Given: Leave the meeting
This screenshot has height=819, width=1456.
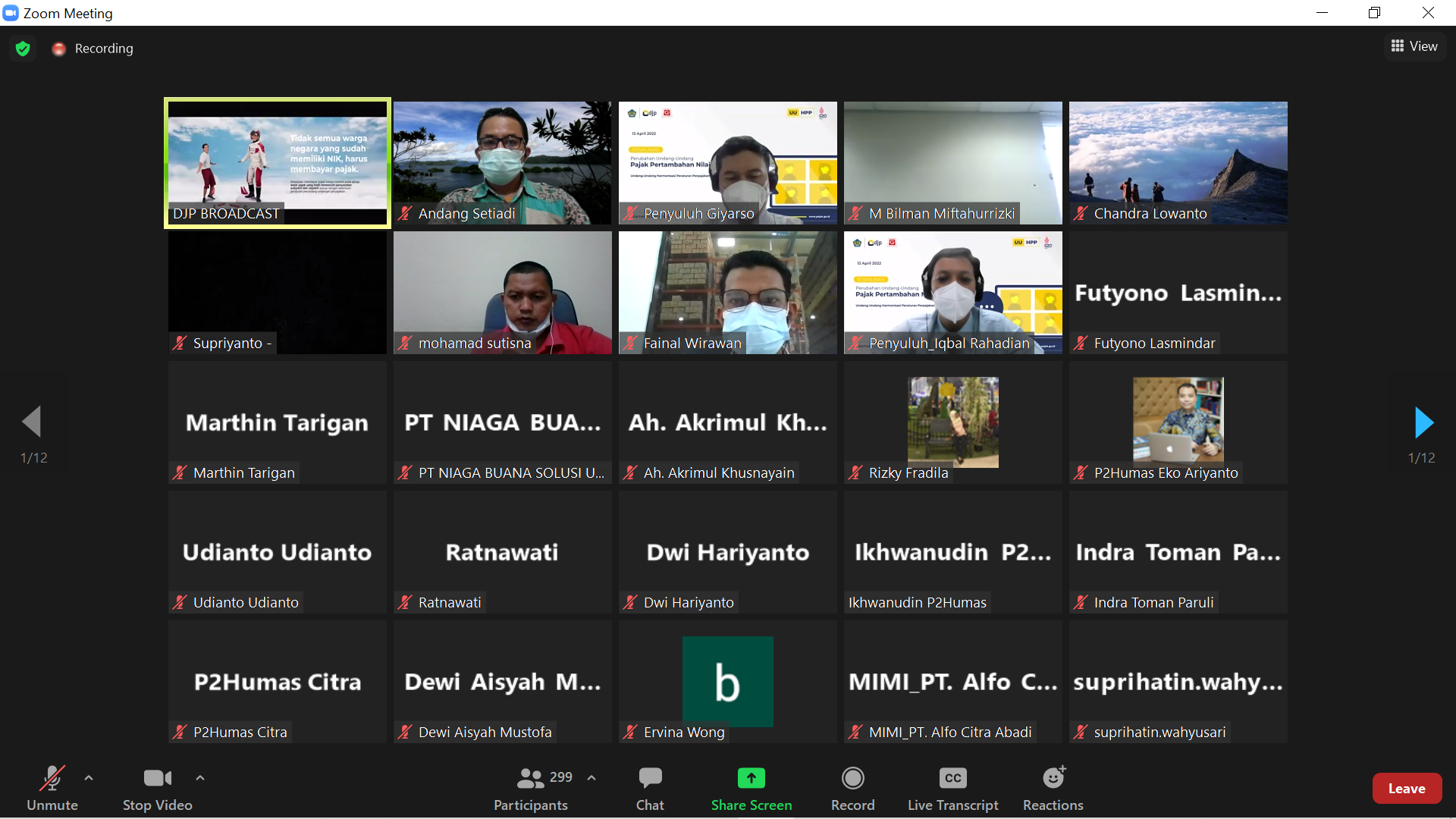Looking at the screenshot, I should pos(1406,789).
